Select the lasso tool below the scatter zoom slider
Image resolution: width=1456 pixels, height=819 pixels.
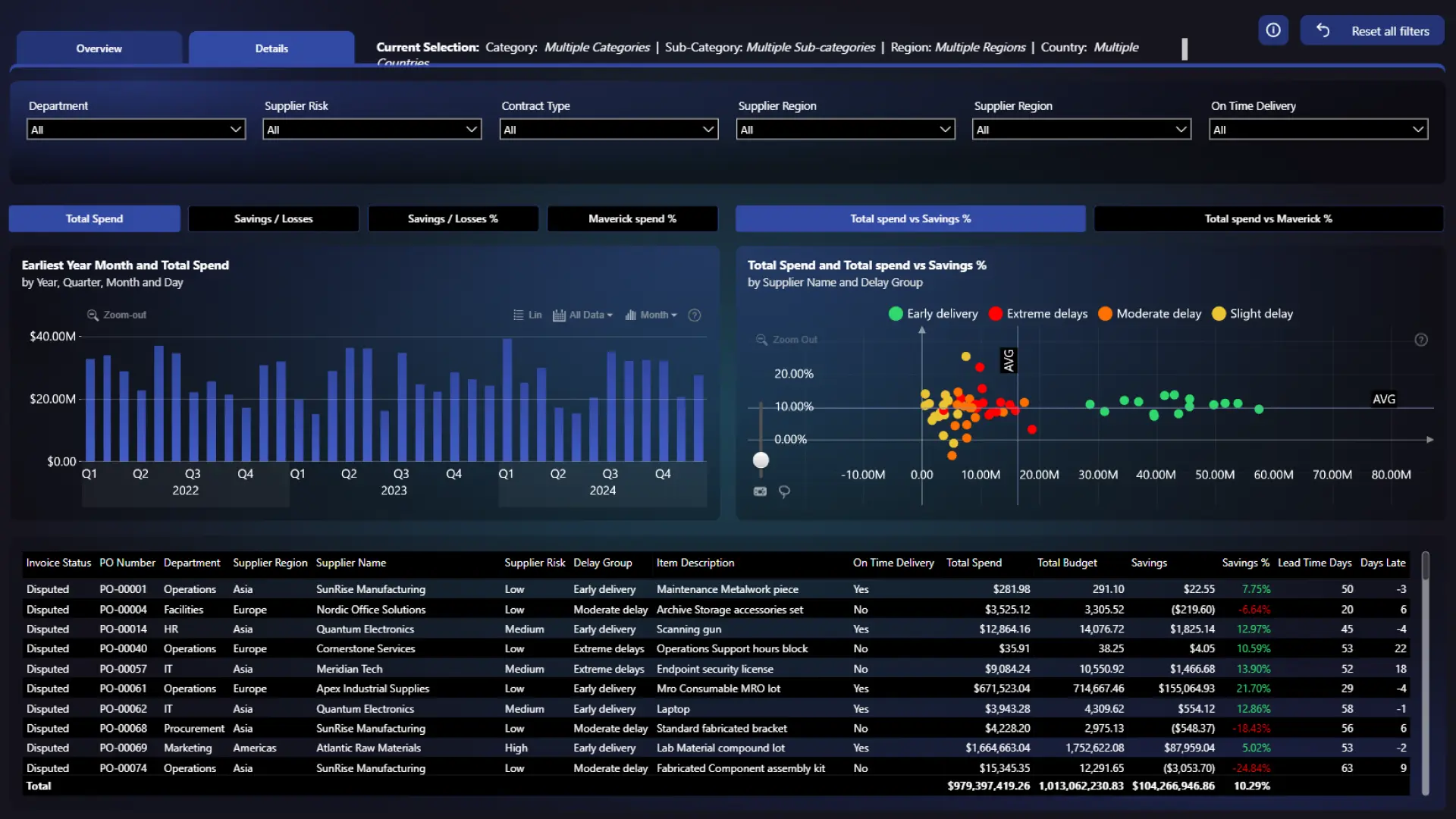click(x=784, y=491)
